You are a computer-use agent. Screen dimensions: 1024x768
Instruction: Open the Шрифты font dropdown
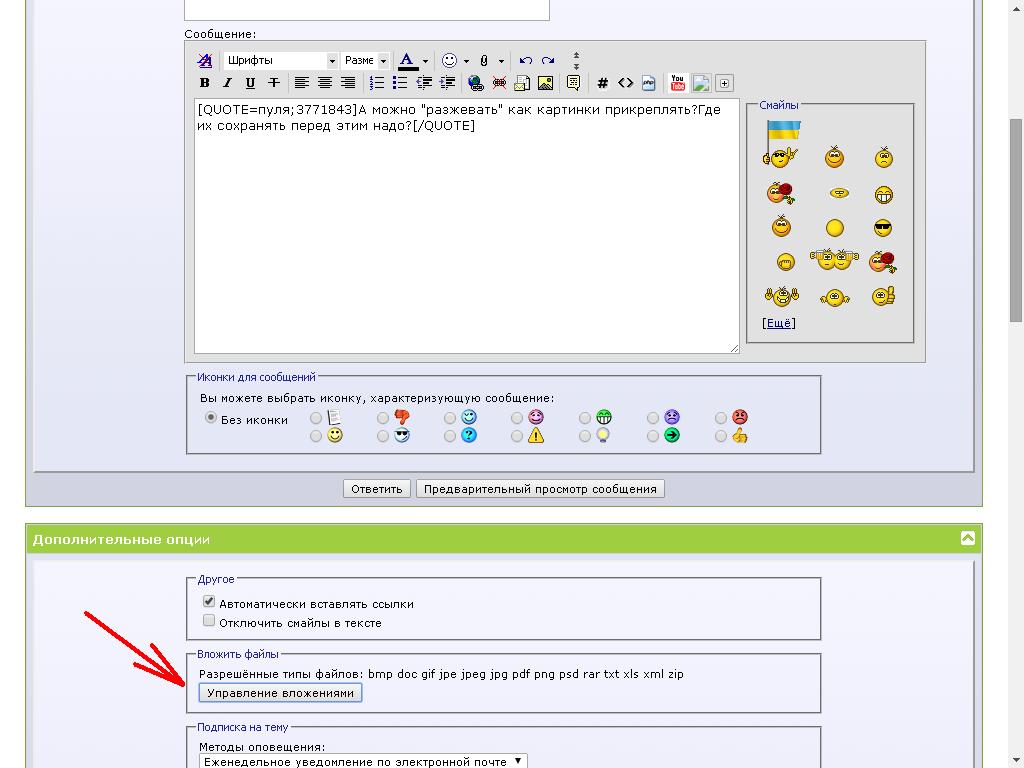point(280,61)
